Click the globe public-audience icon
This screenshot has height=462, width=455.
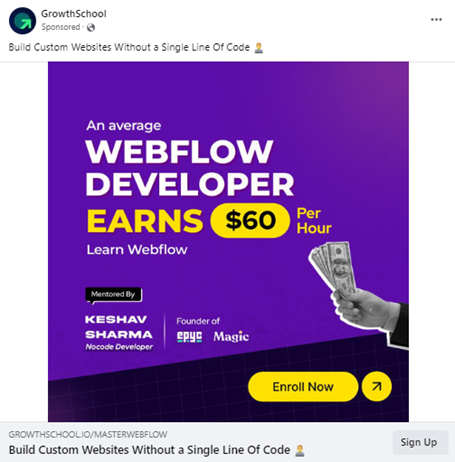tap(91, 28)
